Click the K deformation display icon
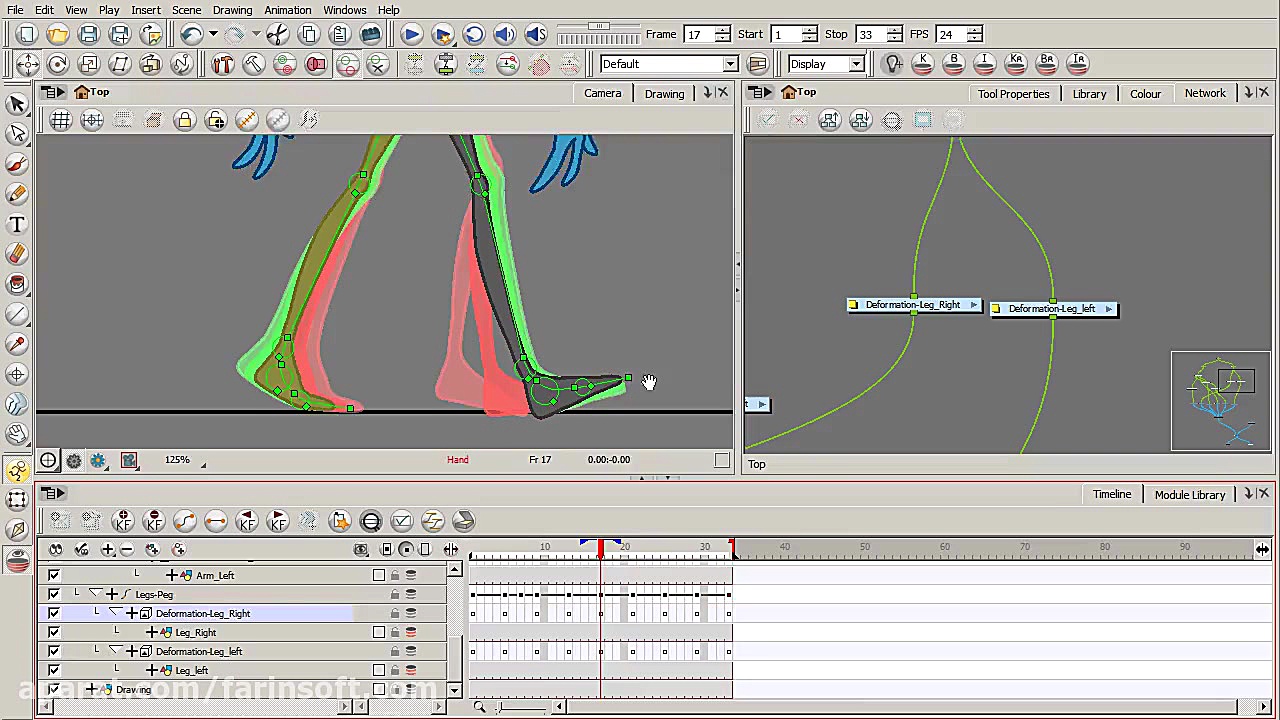The width and height of the screenshot is (1280, 720). [x=923, y=64]
